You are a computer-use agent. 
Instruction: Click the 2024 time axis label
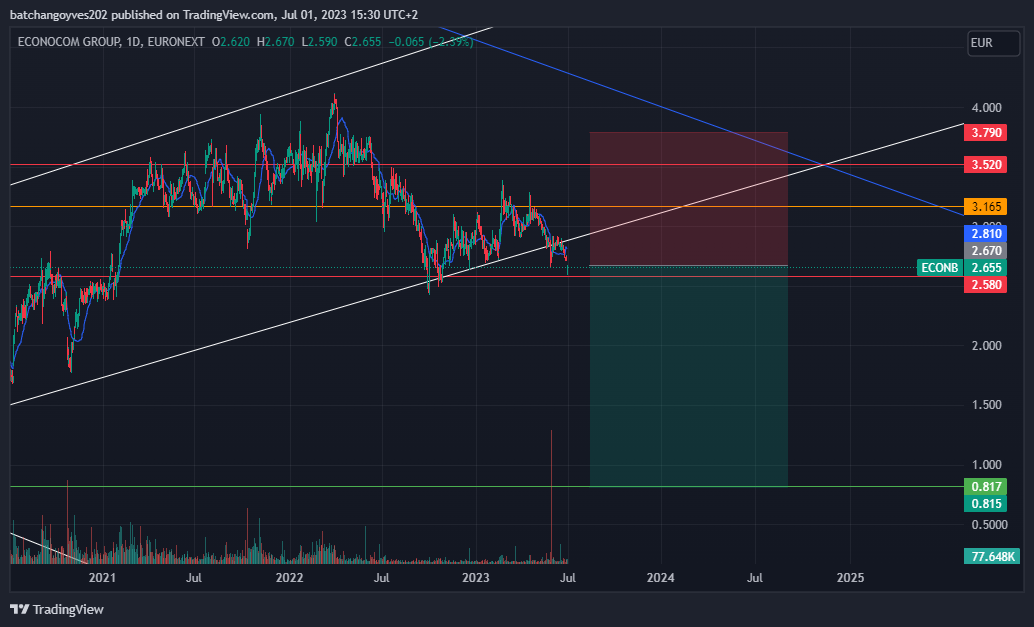point(661,578)
